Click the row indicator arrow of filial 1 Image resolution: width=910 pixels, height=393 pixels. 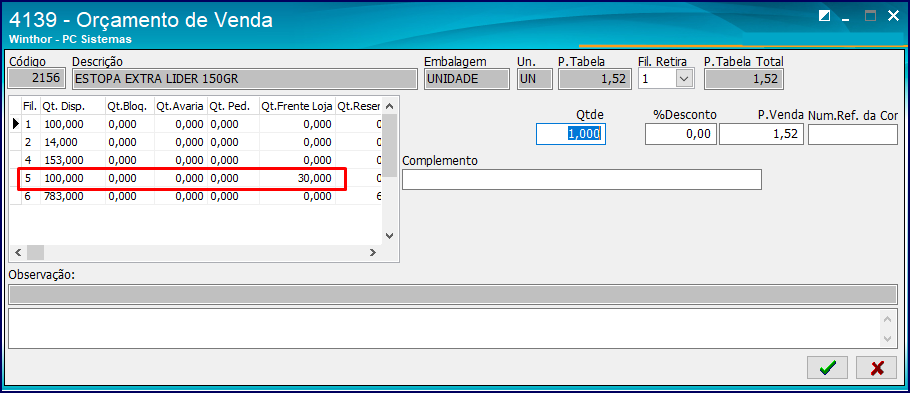click(16, 124)
